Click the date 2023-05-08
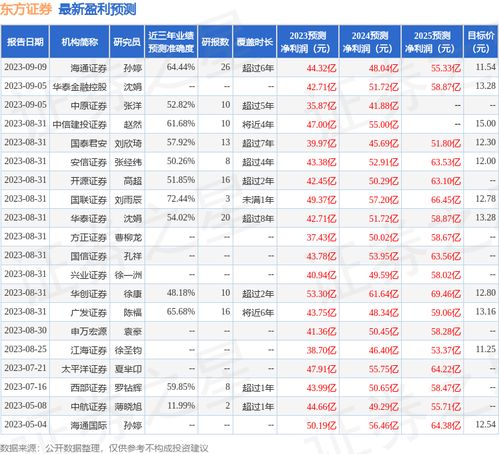 coord(25,406)
